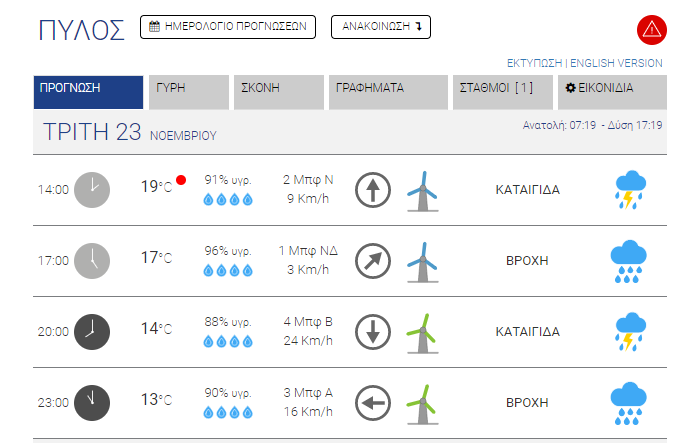
Task: Expand the ΑΝΑΚΟΙΝΩΣΗ announcement dropdown
Action: [x=381, y=27]
